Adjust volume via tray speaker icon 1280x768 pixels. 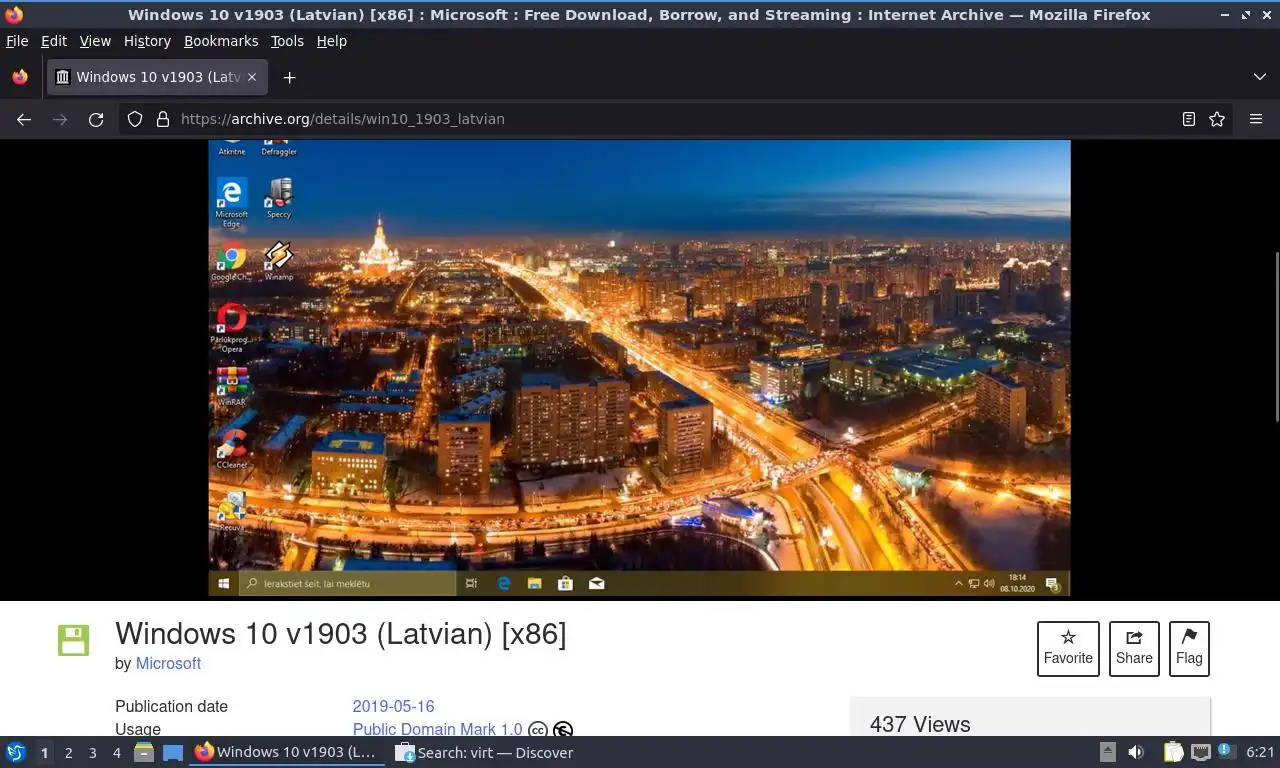[x=1136, y=752]
